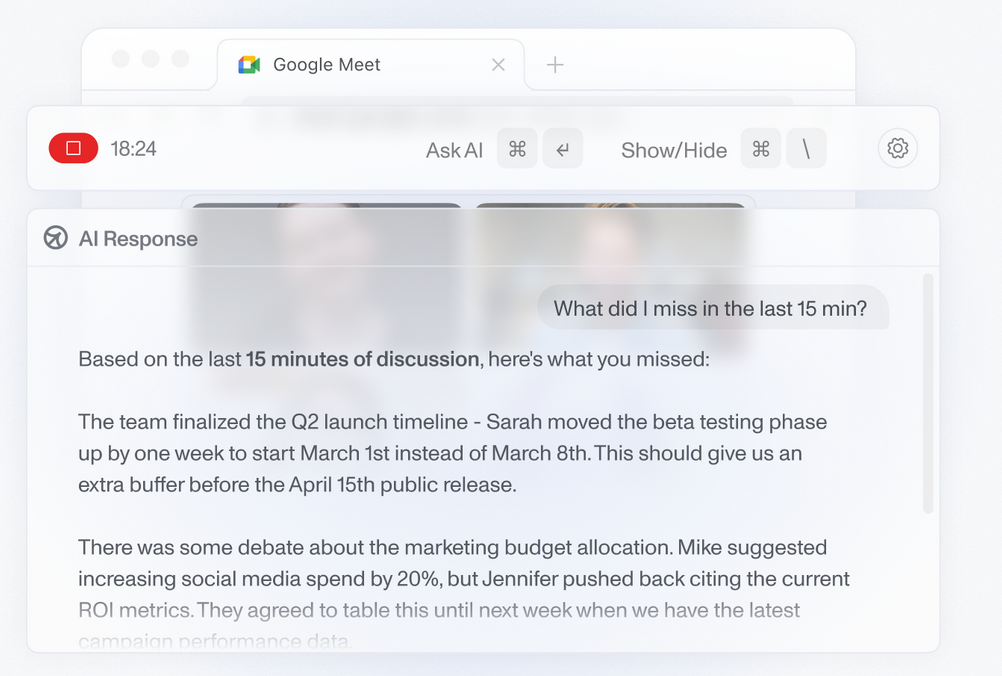The height and width of the screenshot is (676, 1002).
Task: Click the AI Response compass icon
Action: (x=56, y=238)
